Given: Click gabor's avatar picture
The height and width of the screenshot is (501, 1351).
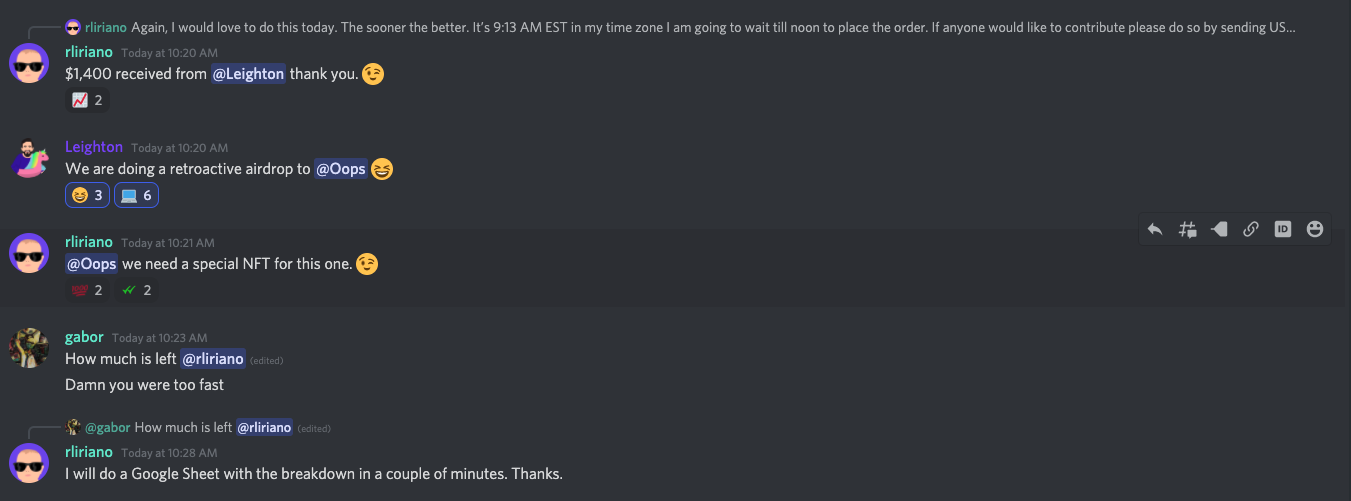Looking at the screenshot, I should click(x=30, y=348).
